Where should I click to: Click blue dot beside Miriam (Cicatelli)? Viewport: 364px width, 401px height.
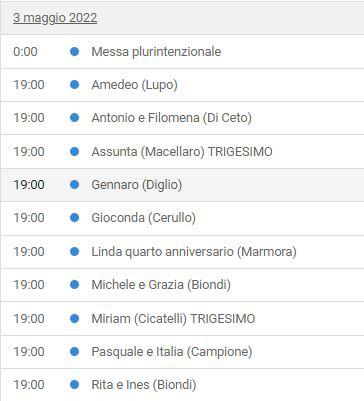[x=75, y=318]
